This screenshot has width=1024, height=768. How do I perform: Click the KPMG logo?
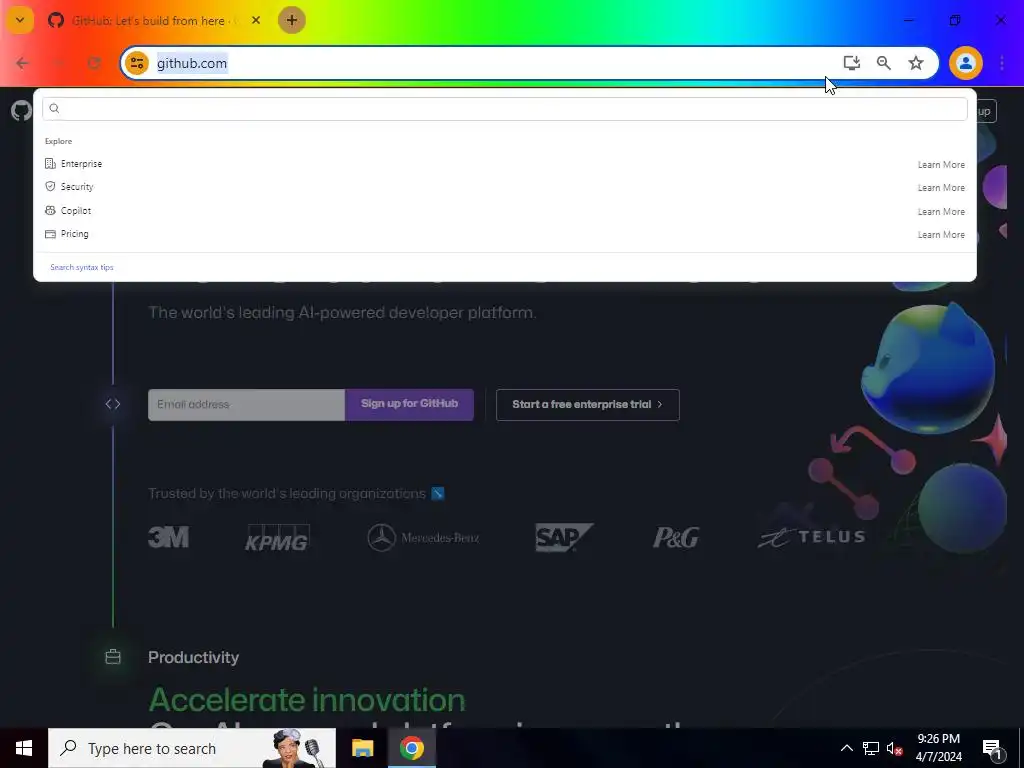(277, 537)
